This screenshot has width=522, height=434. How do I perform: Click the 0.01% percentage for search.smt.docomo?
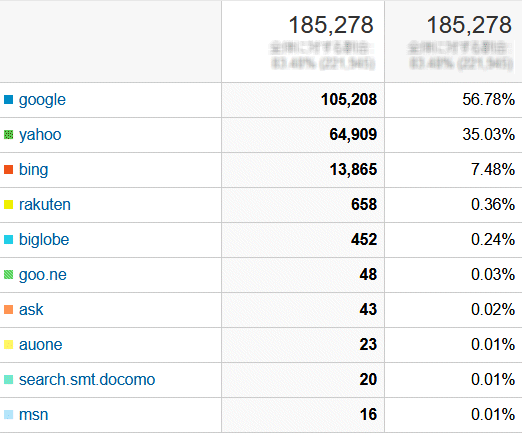[493, 380]
